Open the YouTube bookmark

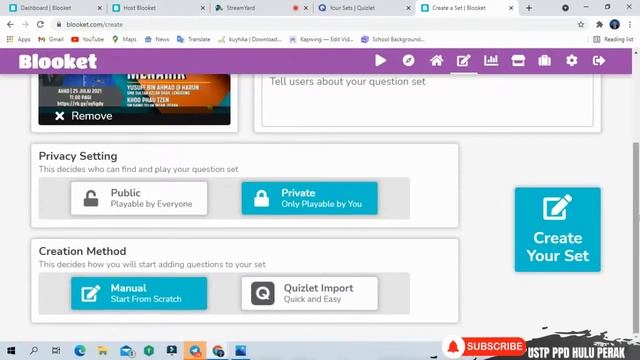click(87, 39)
